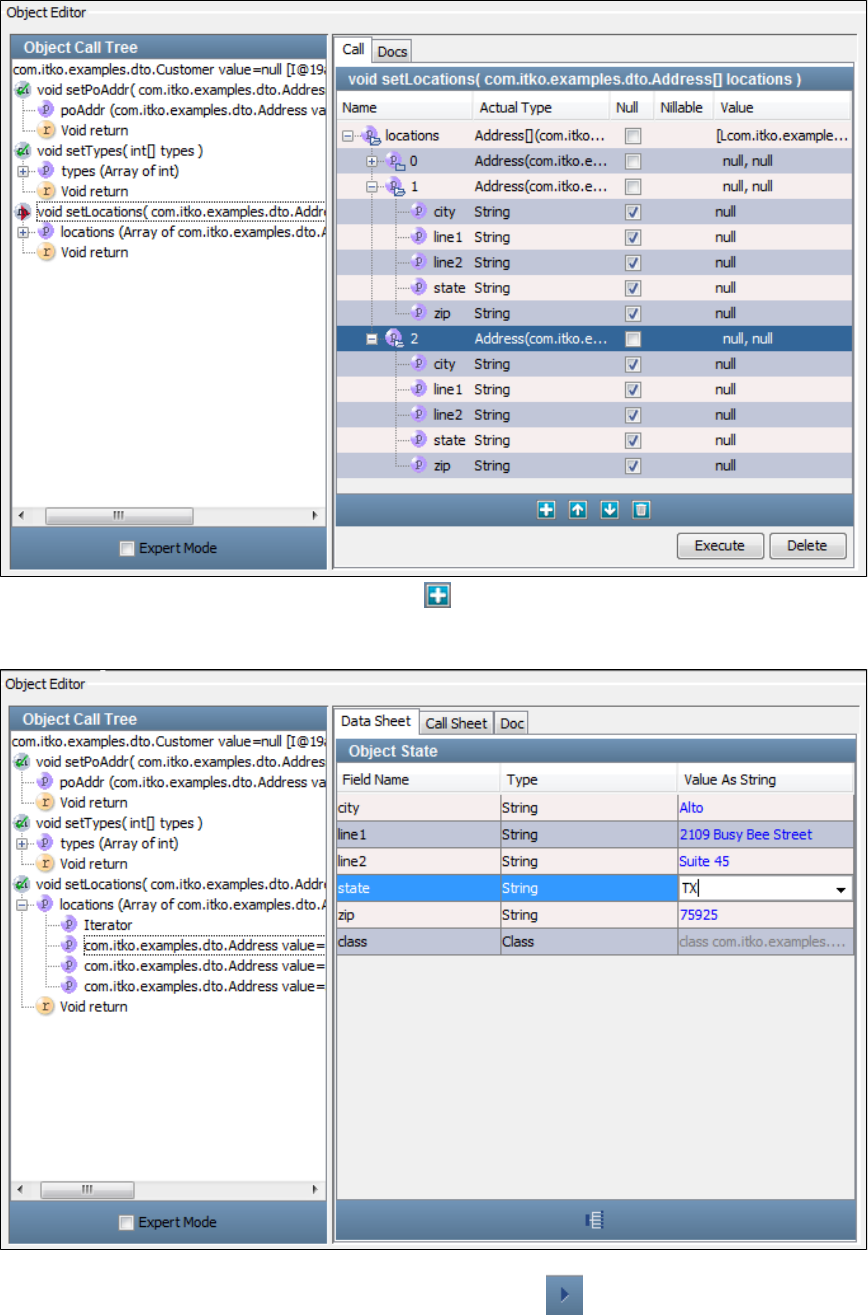Toggle the Null checkbox for element 0 row

[632, 160]
